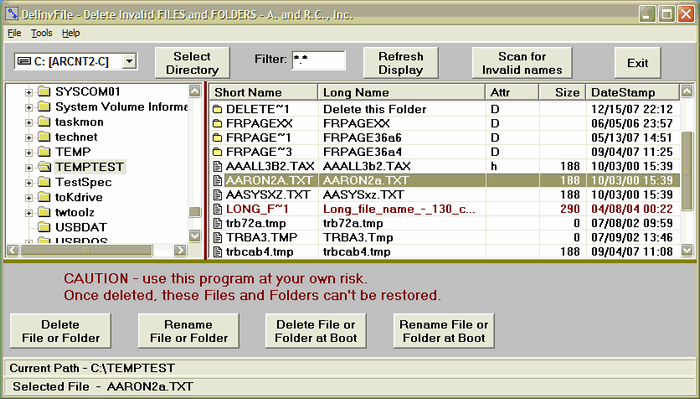Start Scan for Invalid names
Screen dimensions: 700x399
click(x=522, y=63)
